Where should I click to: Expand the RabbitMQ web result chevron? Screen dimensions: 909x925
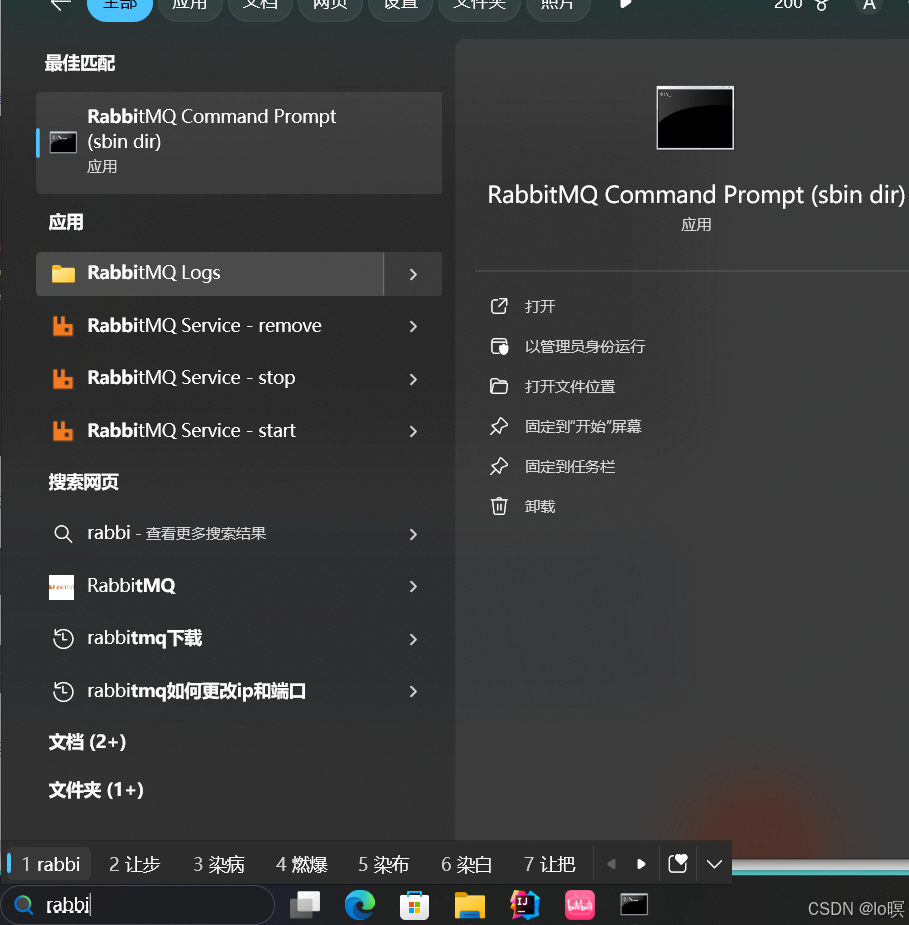[x=414, y=586]
